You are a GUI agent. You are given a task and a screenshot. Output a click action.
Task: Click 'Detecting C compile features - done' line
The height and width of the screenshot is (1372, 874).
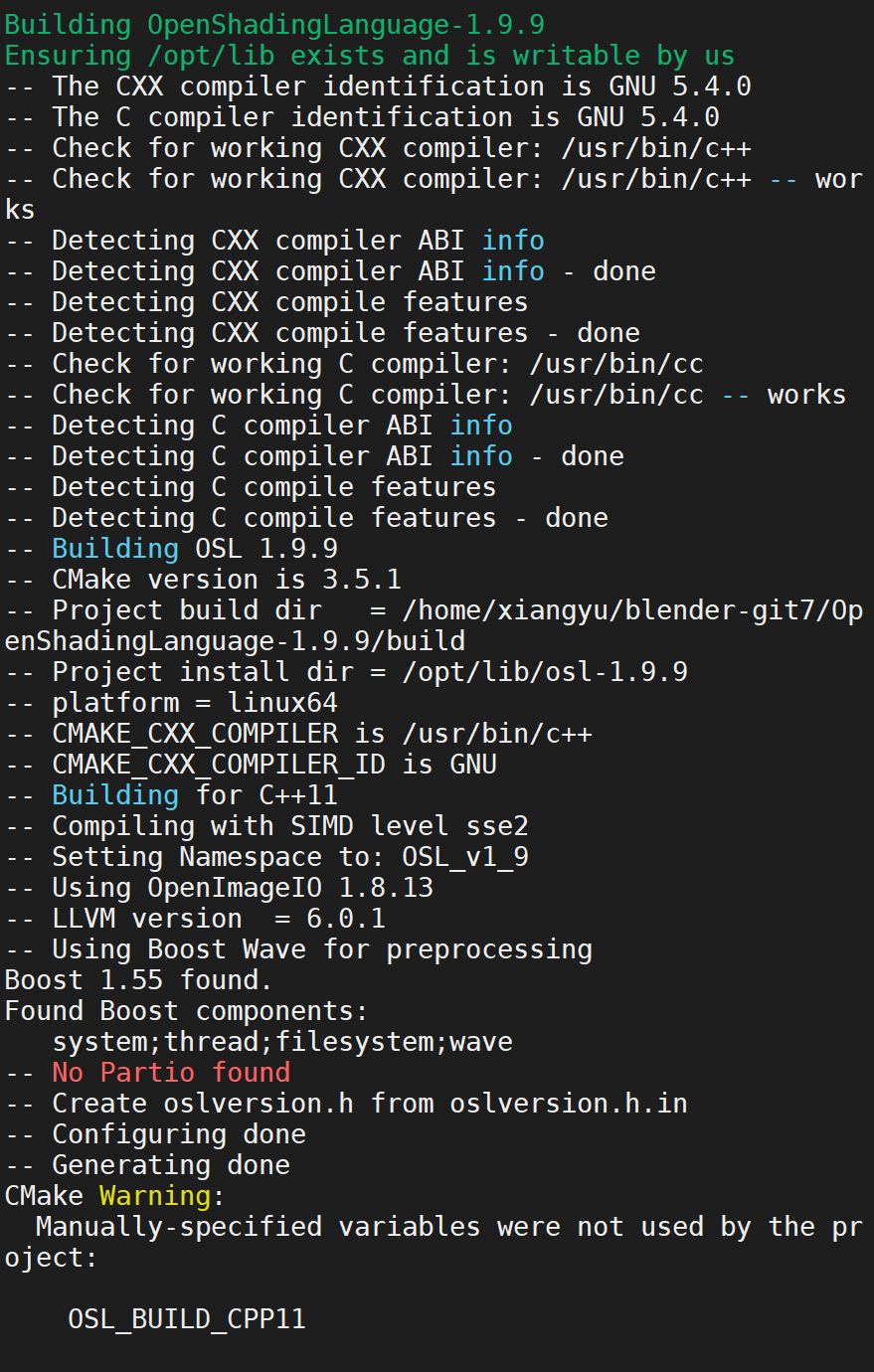coord(306,518)
